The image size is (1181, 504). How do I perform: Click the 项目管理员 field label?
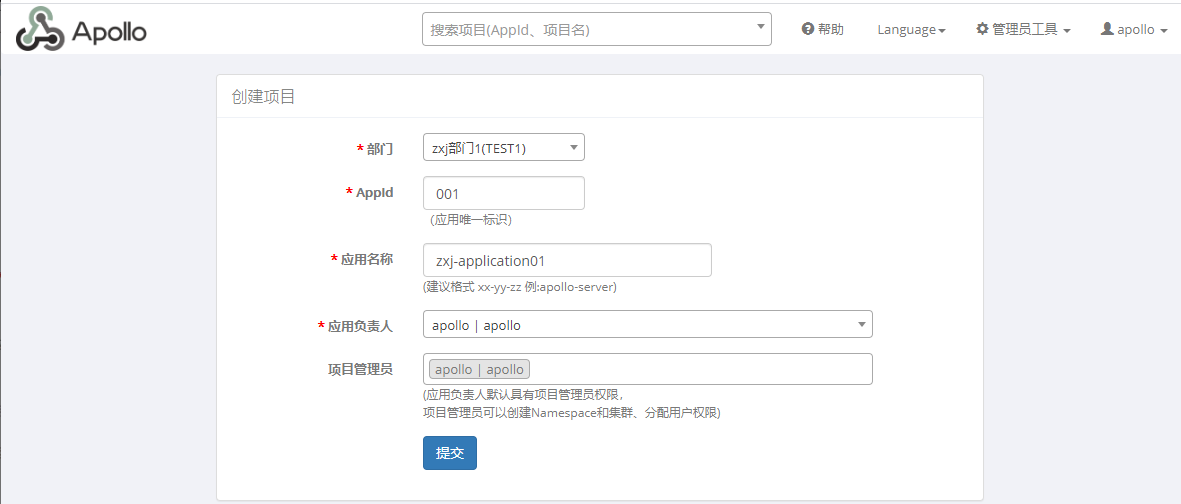[360, 369]
